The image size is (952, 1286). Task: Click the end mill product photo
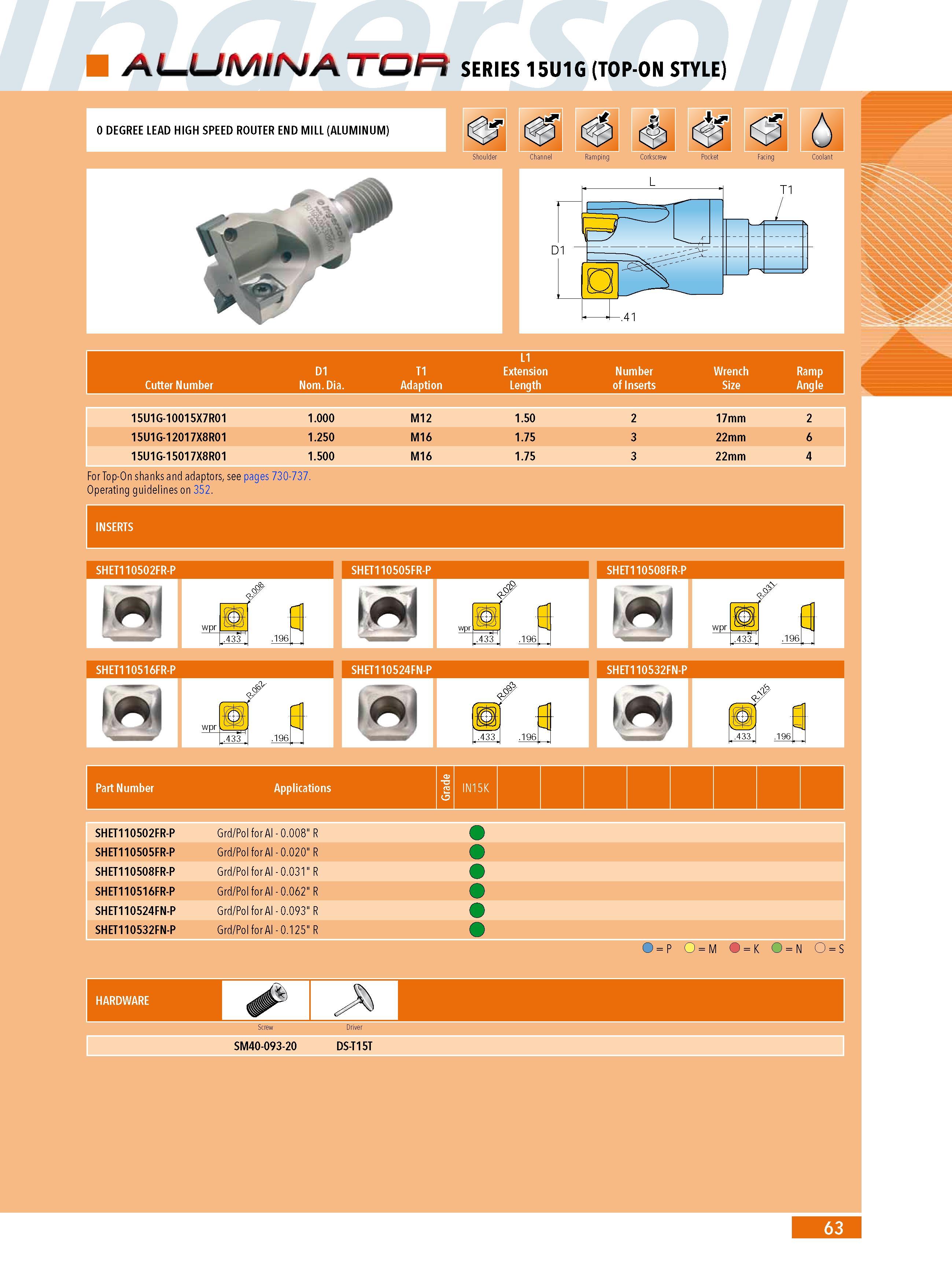pyautogui.click(x=295, y=251)
